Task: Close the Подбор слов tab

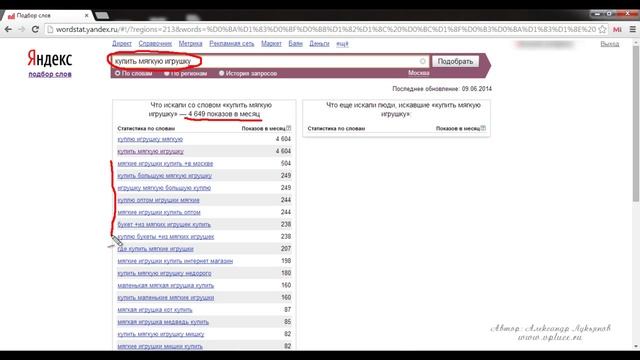Action: click(87, 15)
